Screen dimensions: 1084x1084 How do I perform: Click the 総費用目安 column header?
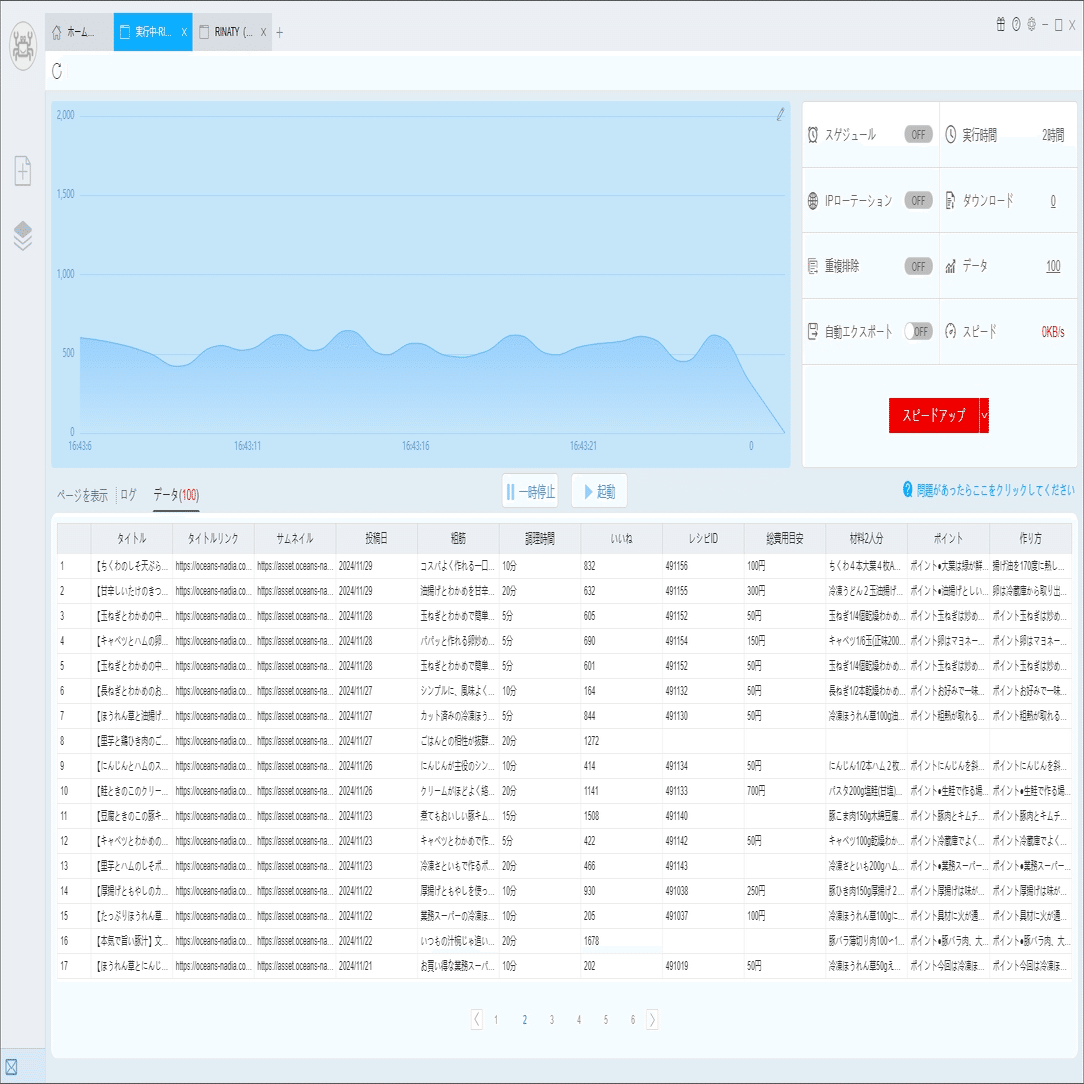(x=785, y=539)
